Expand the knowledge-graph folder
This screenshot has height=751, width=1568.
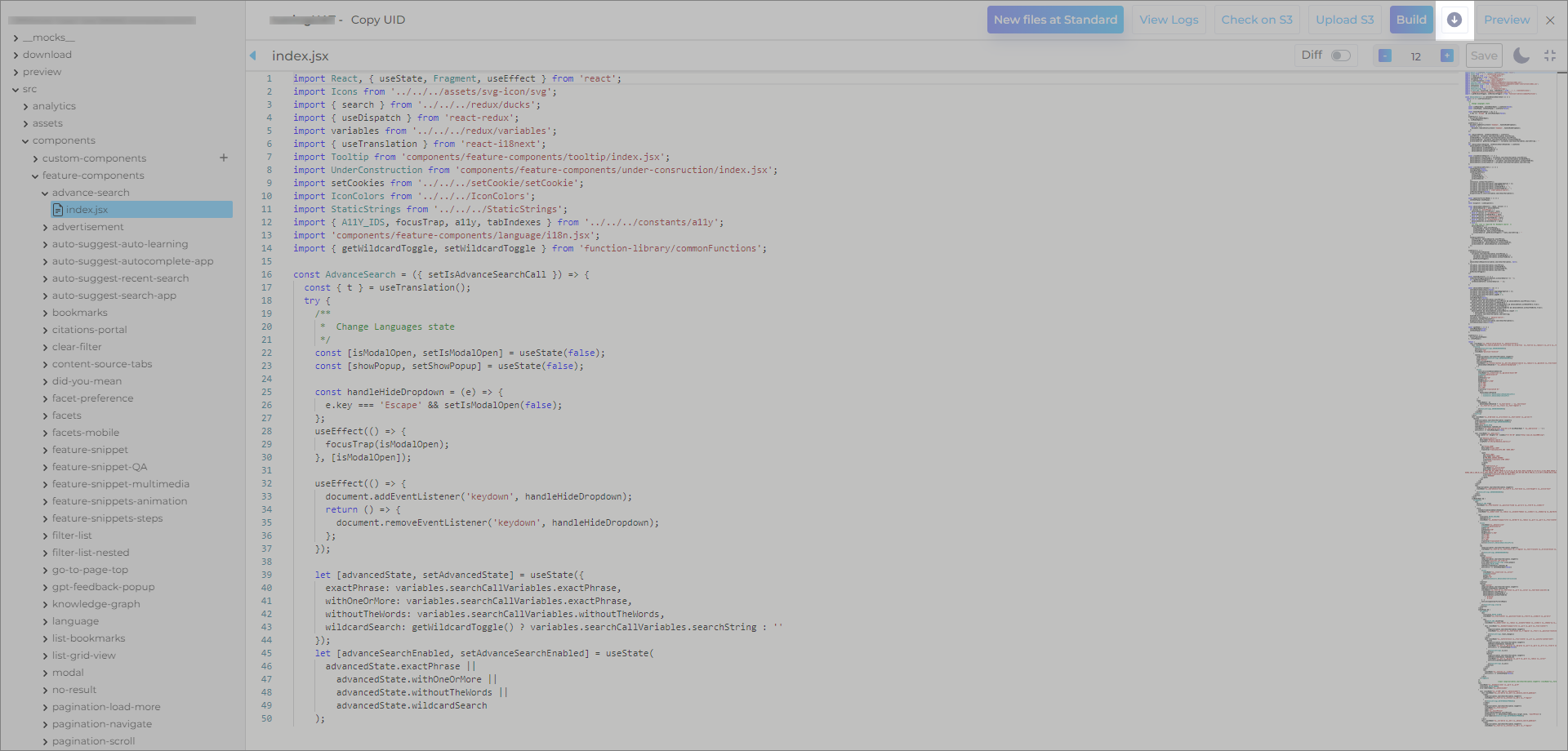(96, 604)
